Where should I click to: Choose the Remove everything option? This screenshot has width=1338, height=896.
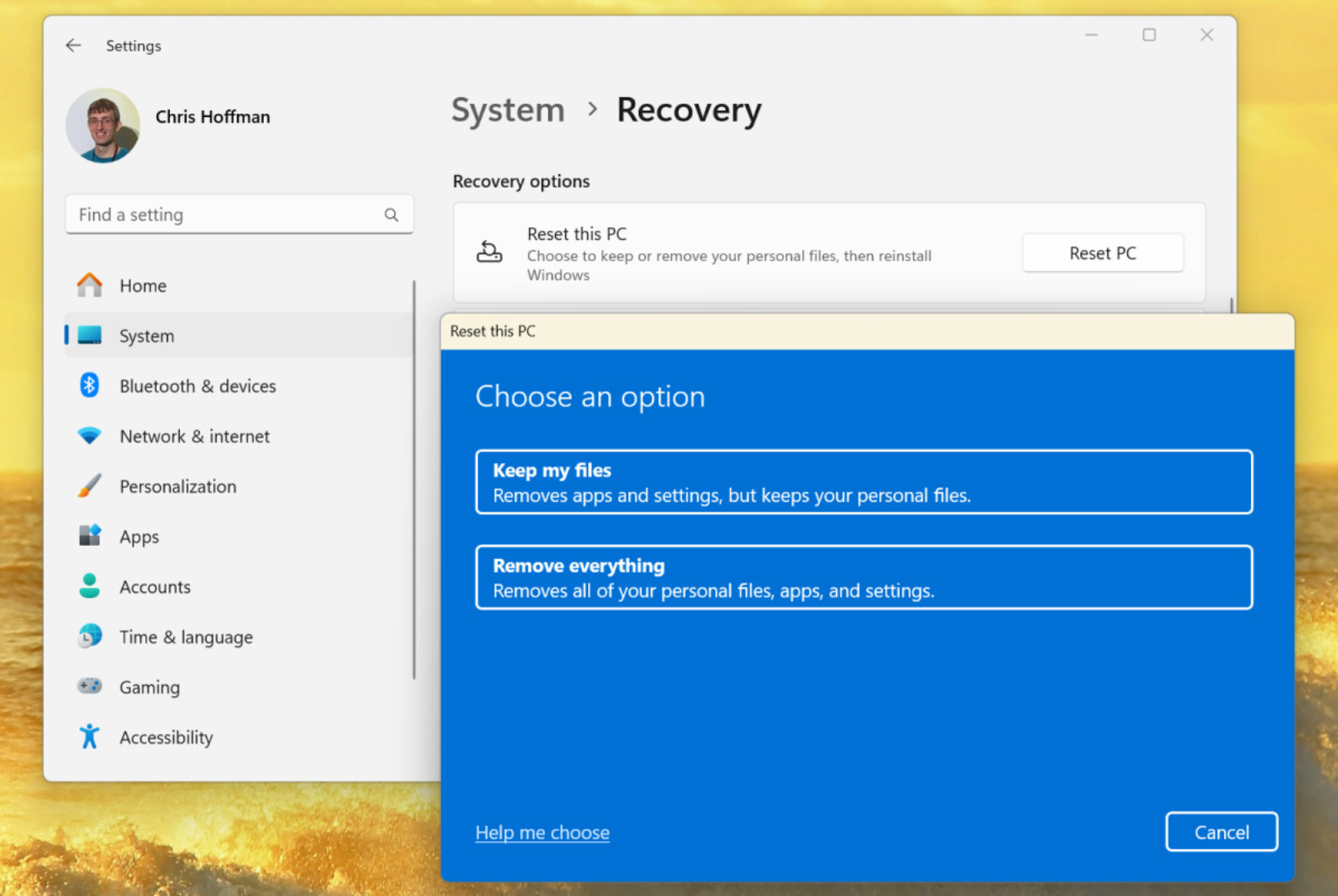click(863, 577)
